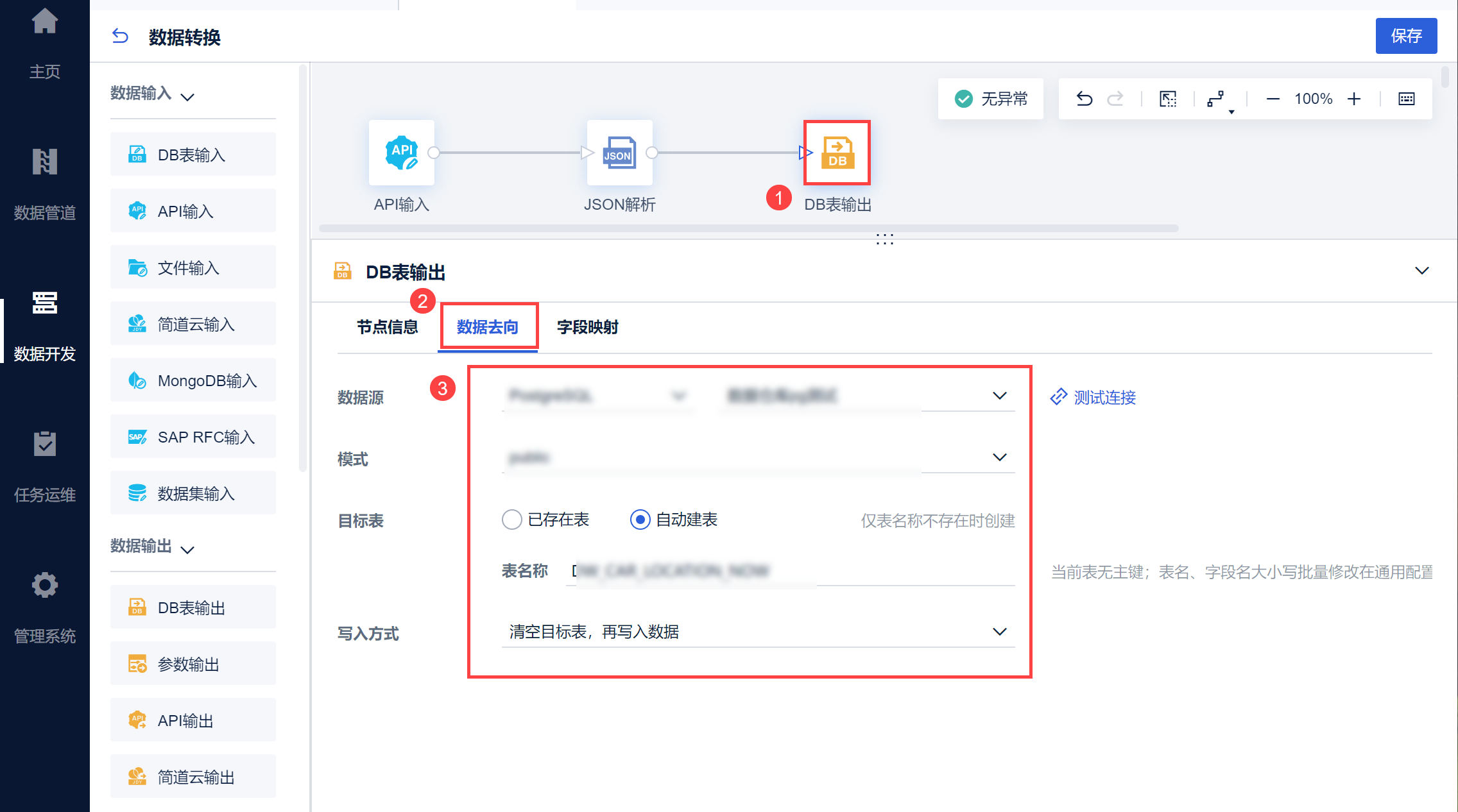Screen dimensions: 1458x812
Task: Open the 写入方式 dropdown
Action: pos(757,632)
